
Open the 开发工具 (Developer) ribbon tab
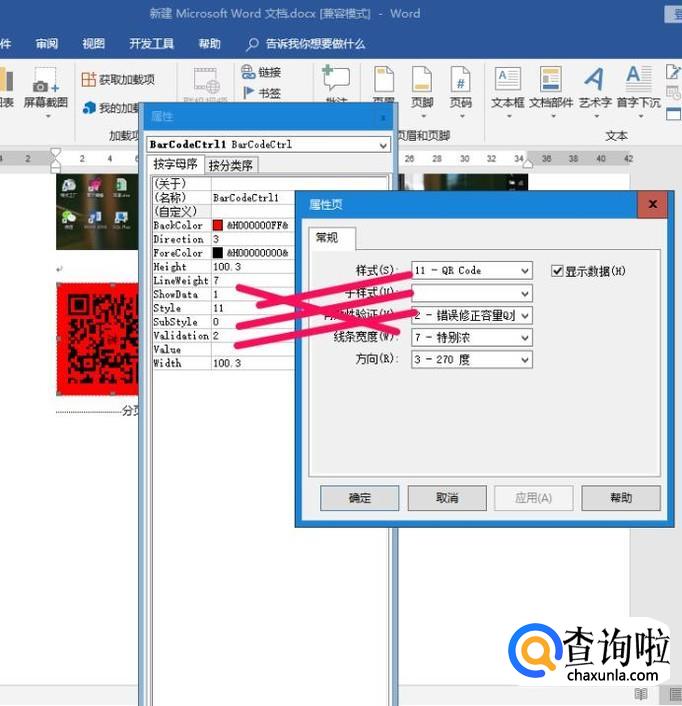tap(151, 44)
